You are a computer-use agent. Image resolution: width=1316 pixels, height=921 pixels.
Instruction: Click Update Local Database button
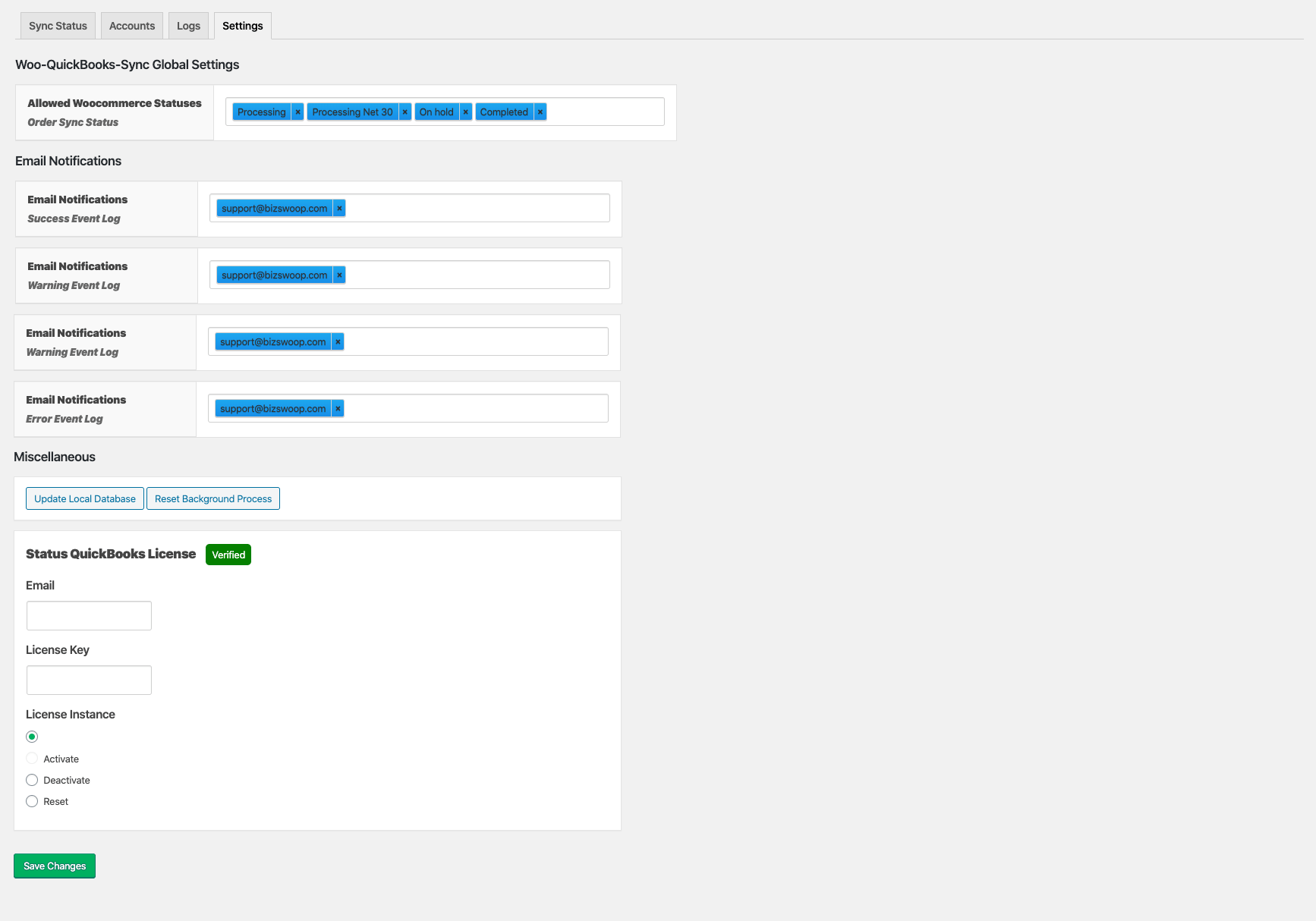[x=85, y=498]
